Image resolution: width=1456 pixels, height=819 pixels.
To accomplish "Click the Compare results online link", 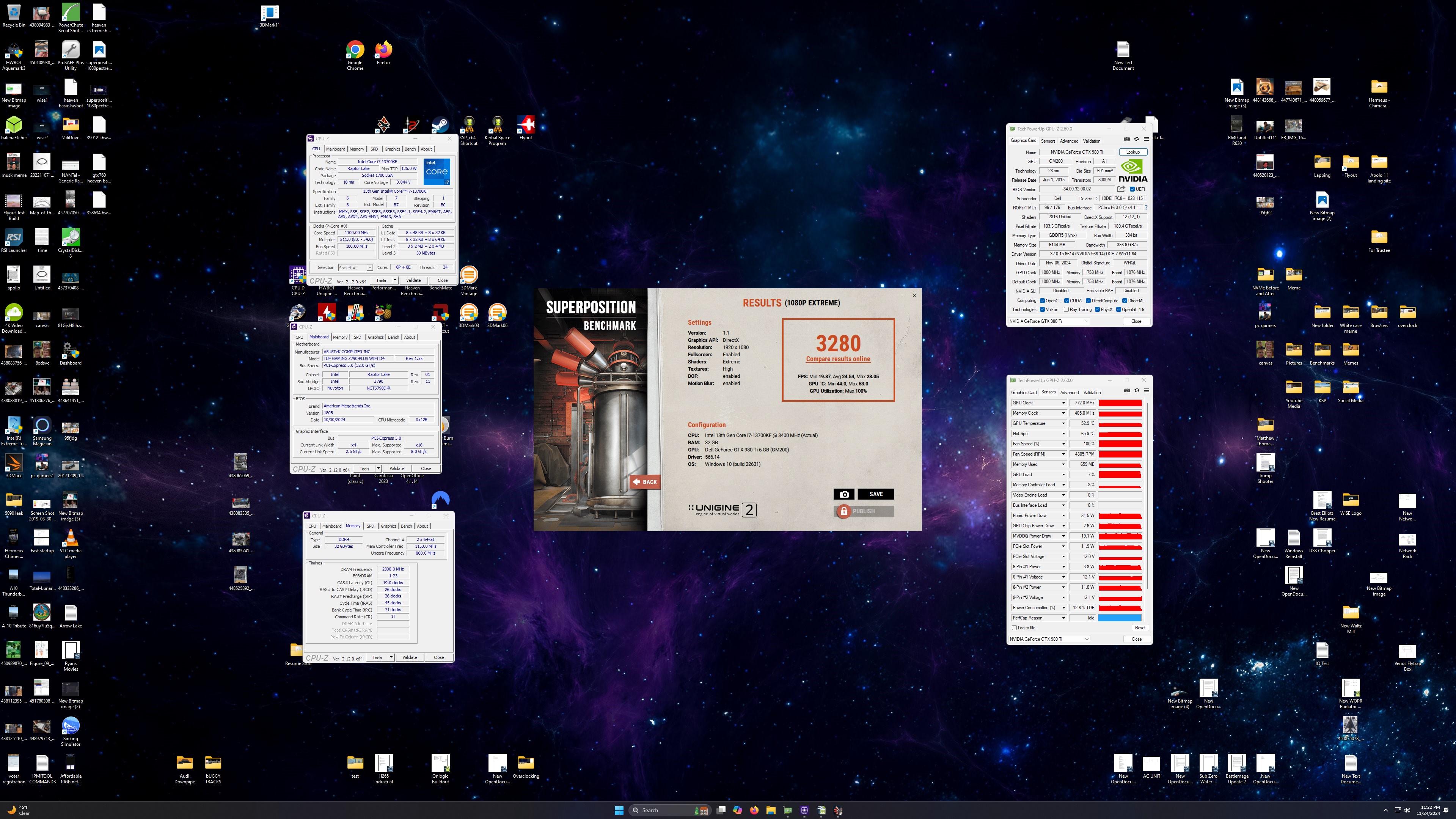I will click(838, 359).
